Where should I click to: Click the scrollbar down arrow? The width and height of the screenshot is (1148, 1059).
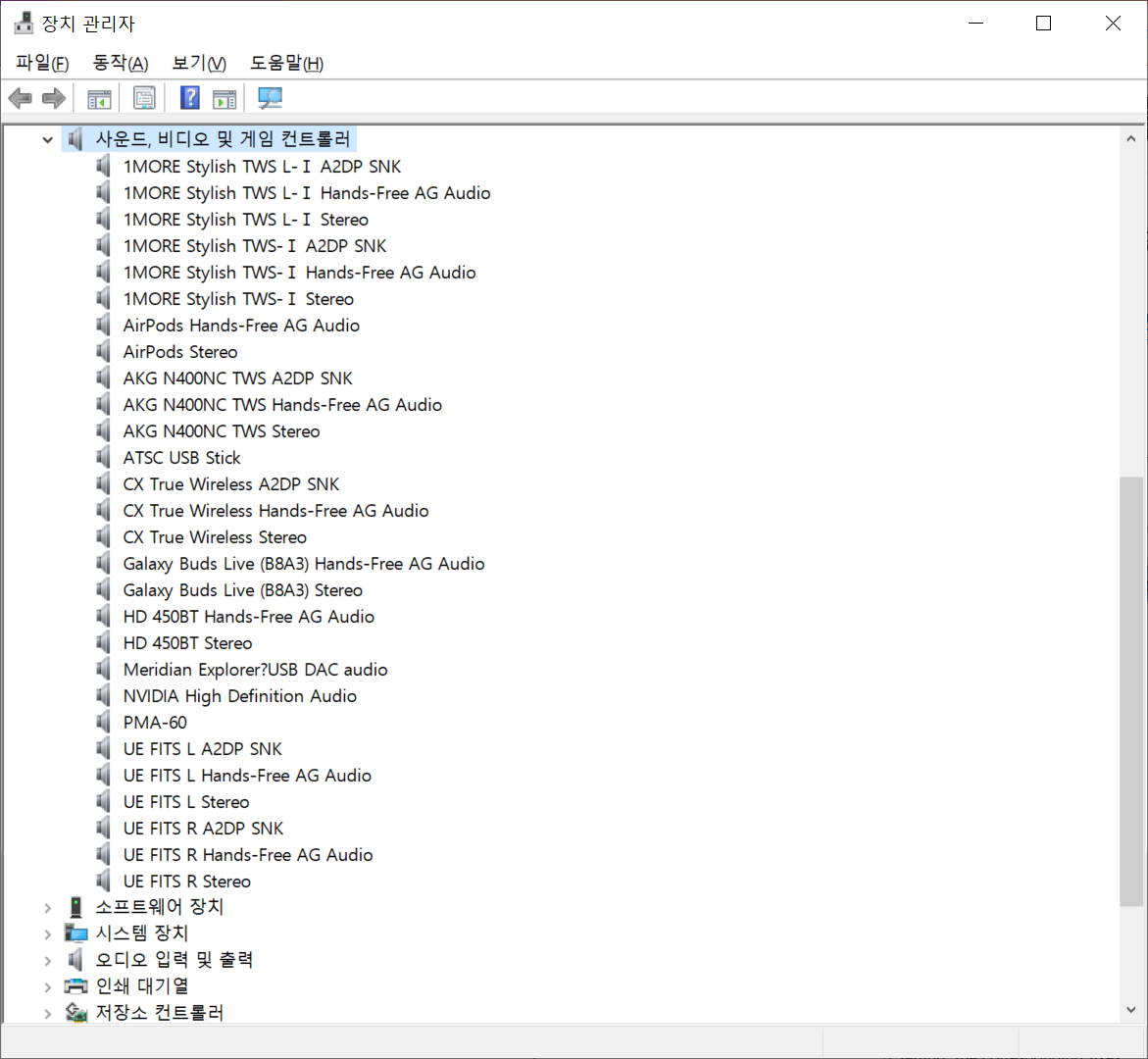(x=1131, y=1010)
